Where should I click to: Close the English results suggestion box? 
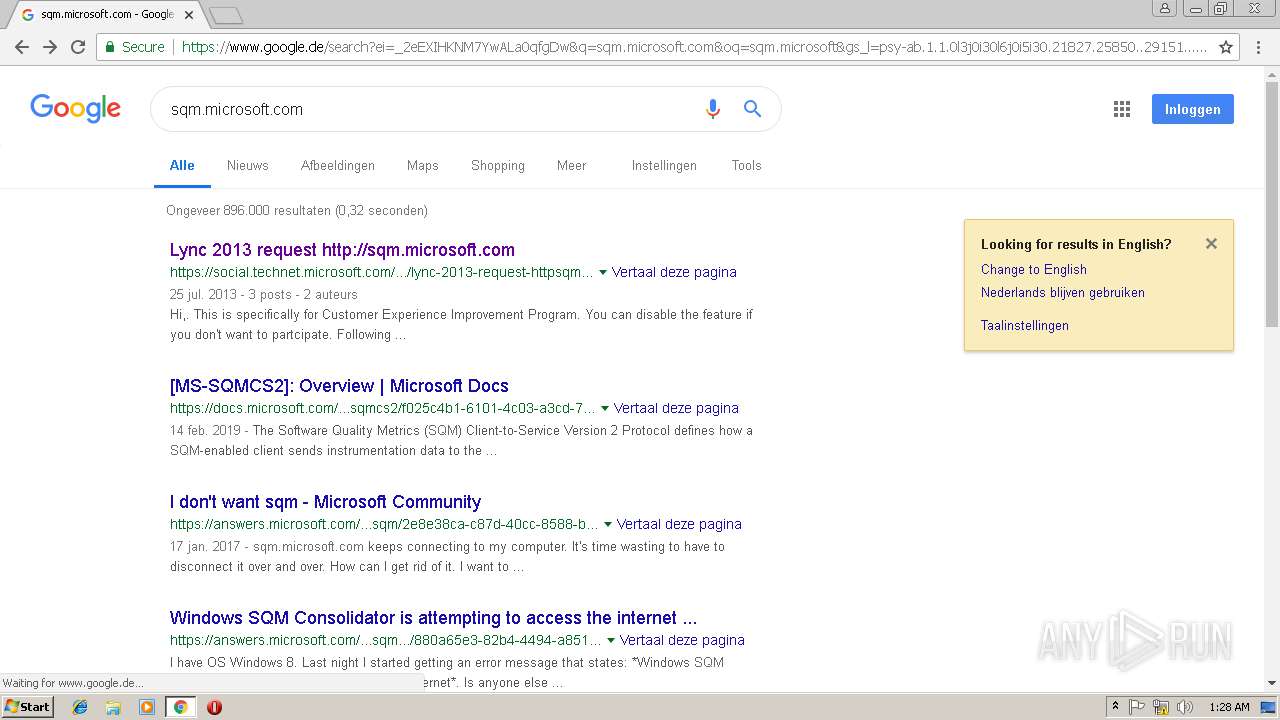point(1211,243)
